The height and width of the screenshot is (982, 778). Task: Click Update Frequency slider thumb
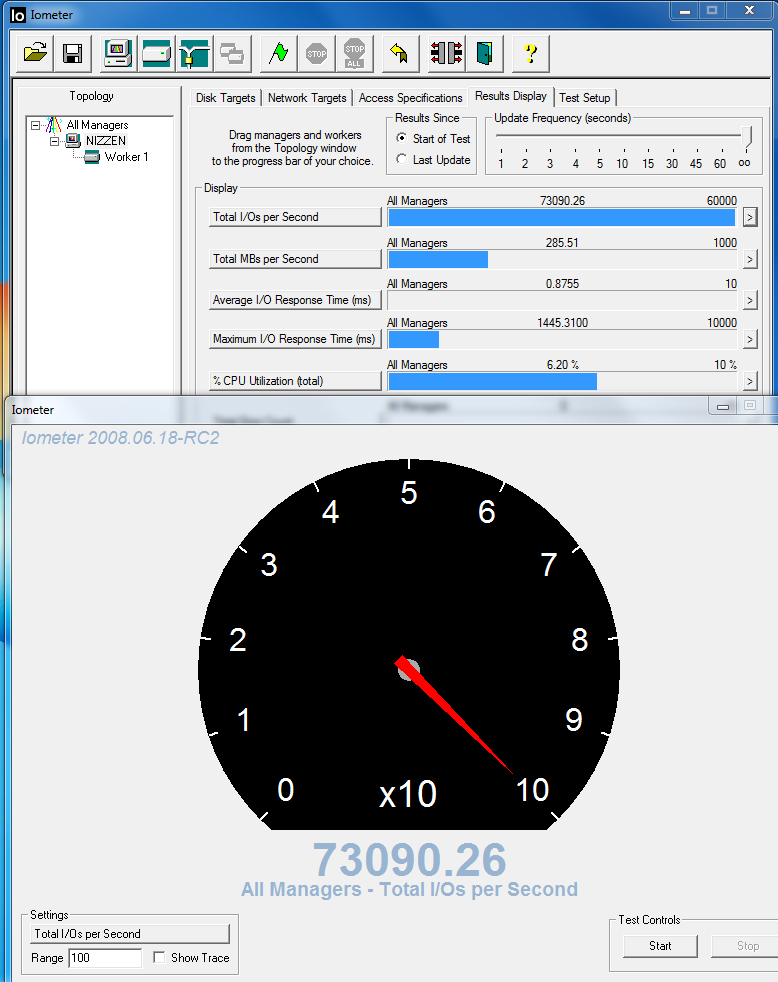pos(747,137)
